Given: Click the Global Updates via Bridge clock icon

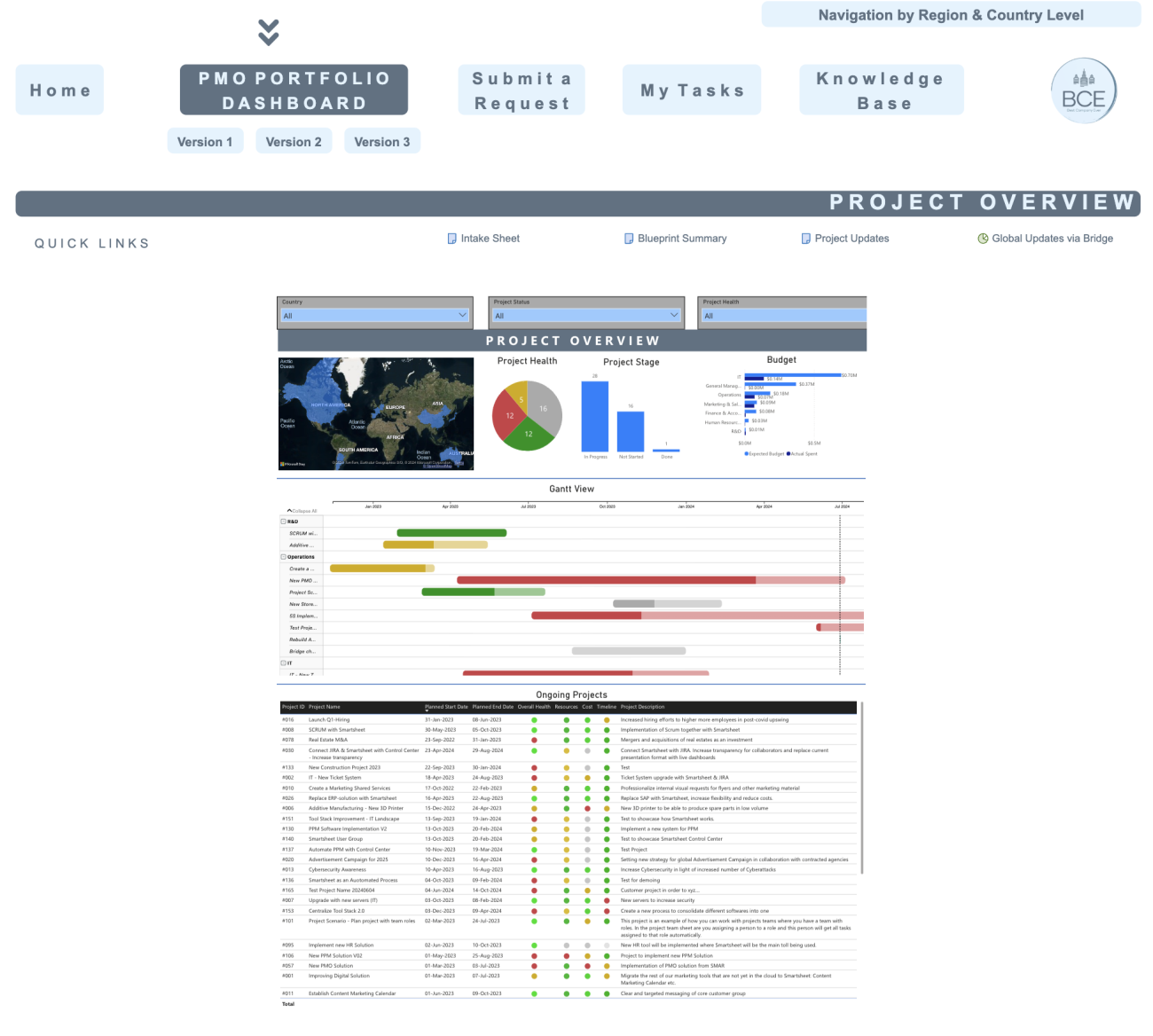Looking at the screenshot, I should click(x=984, y=238).
